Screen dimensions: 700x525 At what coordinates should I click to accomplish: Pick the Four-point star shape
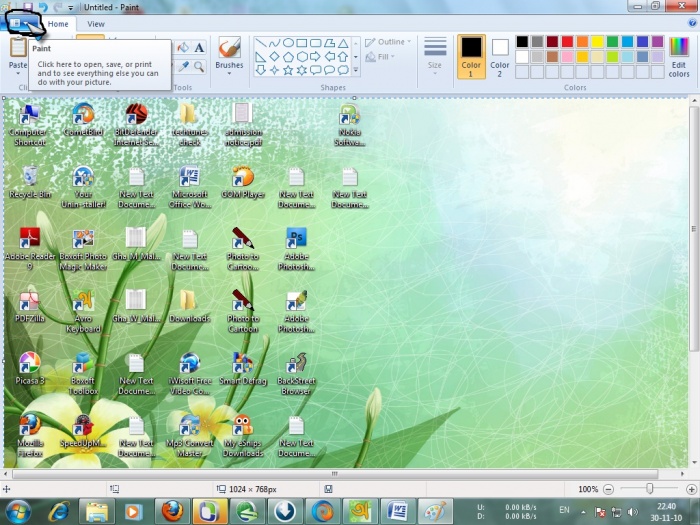pyautogui.click(x=275, y=70)
